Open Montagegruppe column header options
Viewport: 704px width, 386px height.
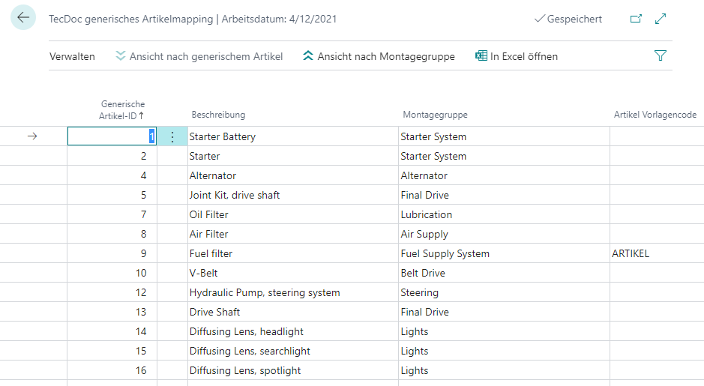point(435,115)
